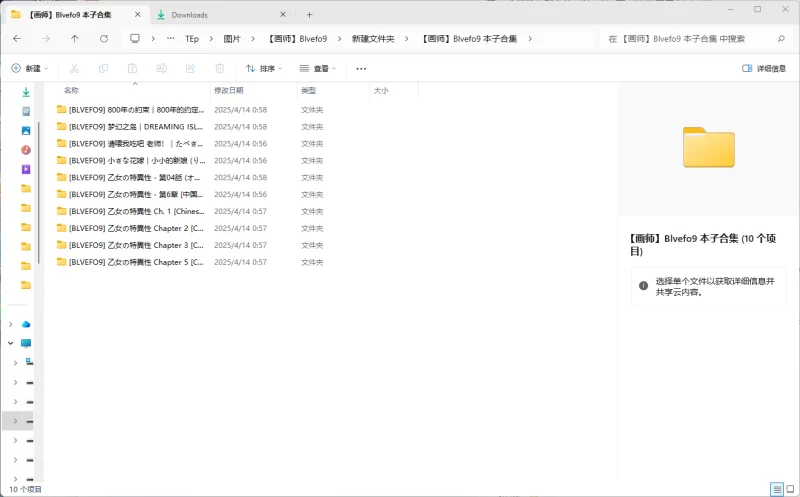Click the Back navigation arrow
The width and height of the screenshot is (800, 497).
point(17,38)
